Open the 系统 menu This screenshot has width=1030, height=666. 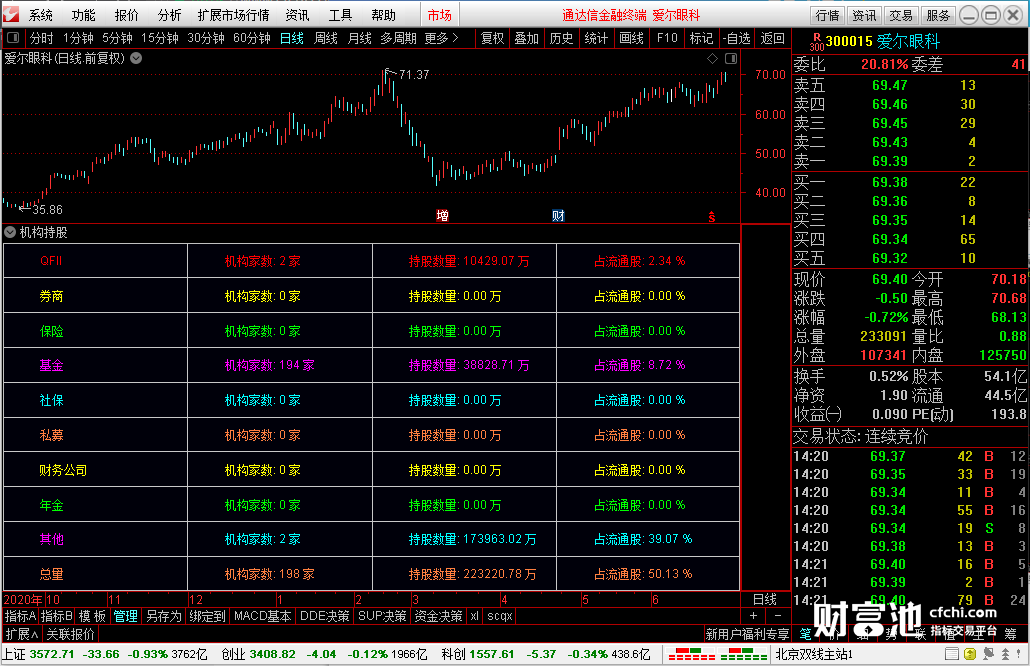click(x=41, y=15)
